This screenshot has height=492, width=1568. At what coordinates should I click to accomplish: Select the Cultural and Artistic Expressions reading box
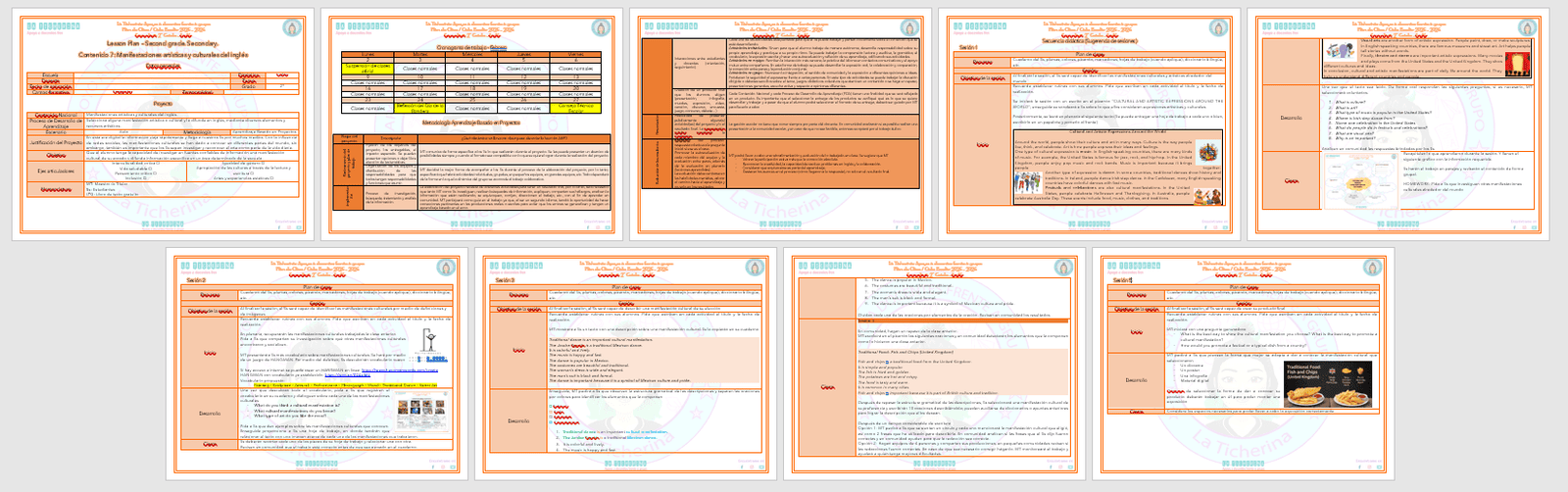pos(1117,165)
